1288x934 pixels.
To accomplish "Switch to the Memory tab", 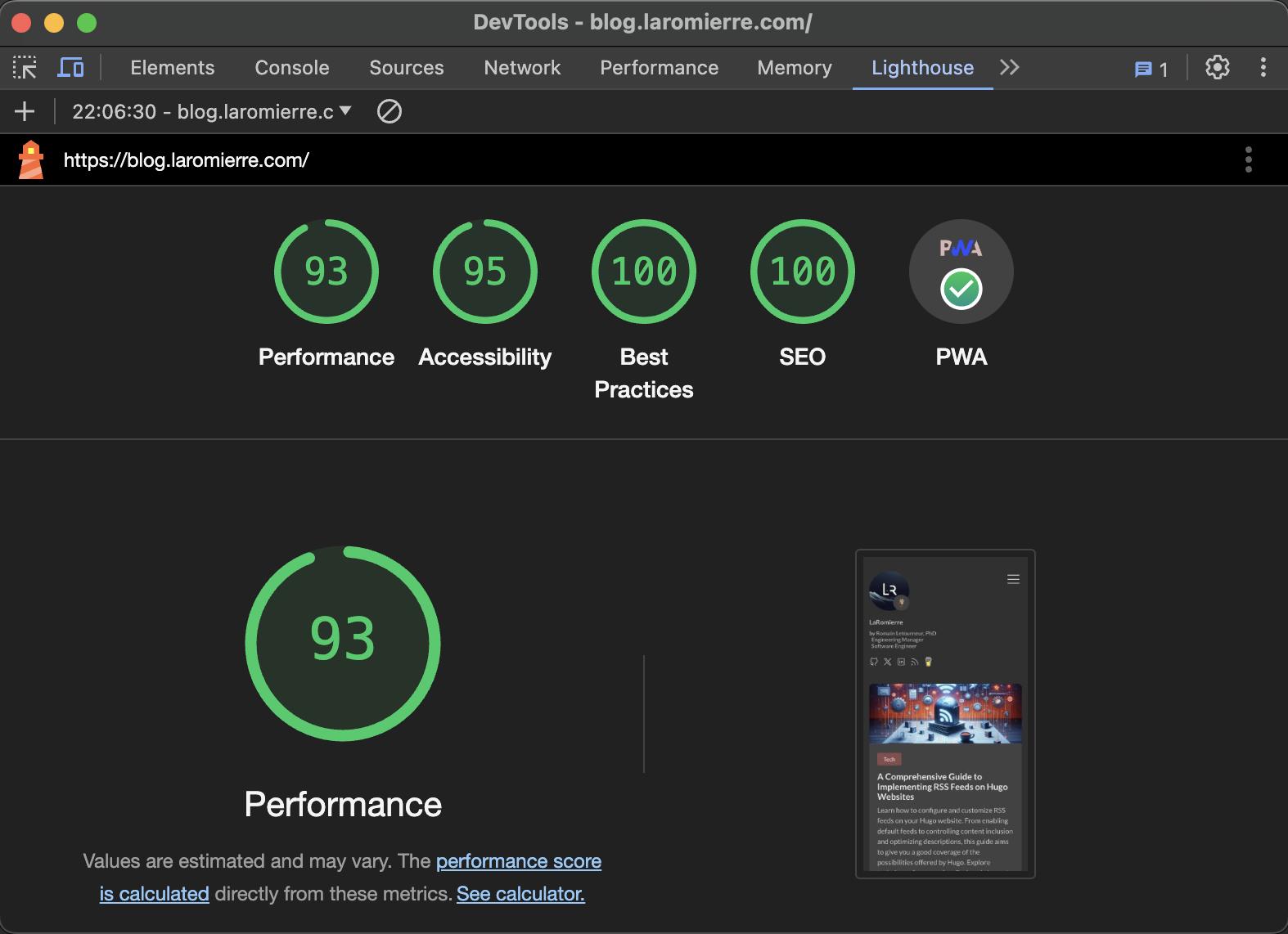I will point(795,68).
